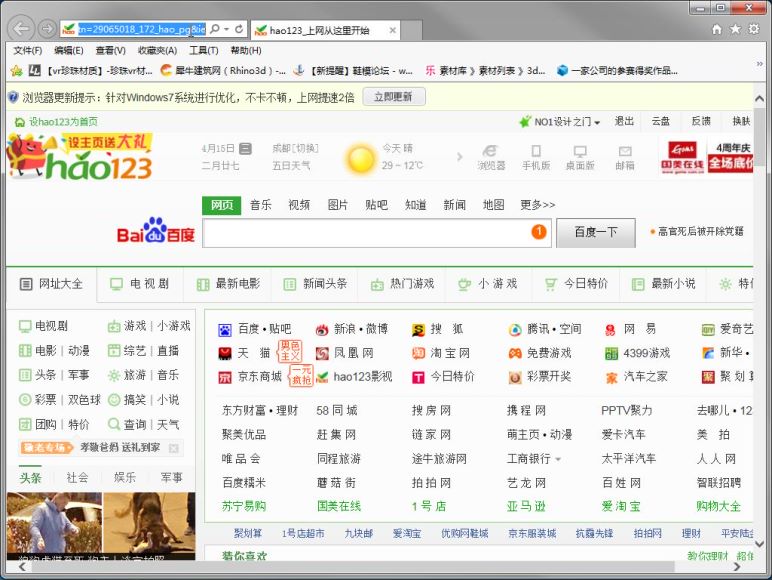Click the hao123 logo

click(x=81, y=157)
